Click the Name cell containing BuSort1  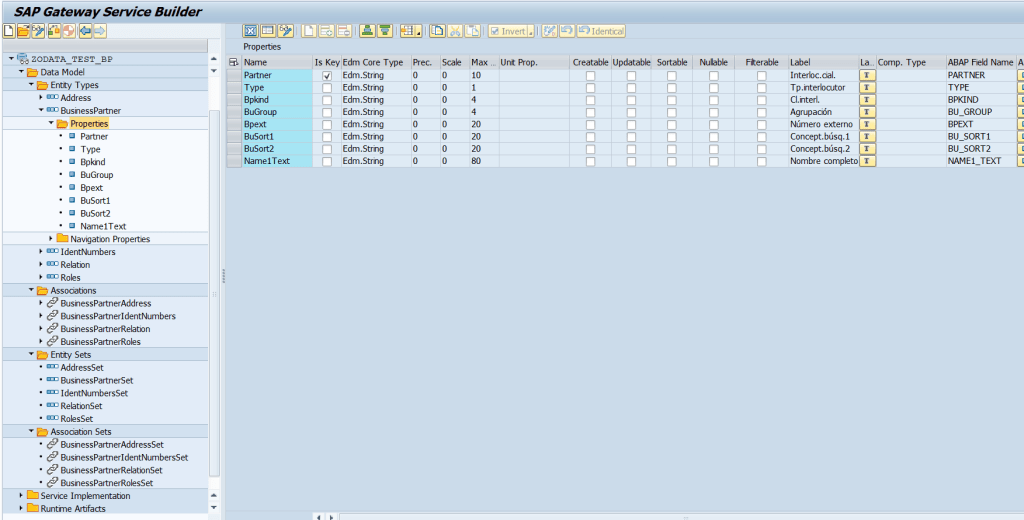click(x=277, y=136)
